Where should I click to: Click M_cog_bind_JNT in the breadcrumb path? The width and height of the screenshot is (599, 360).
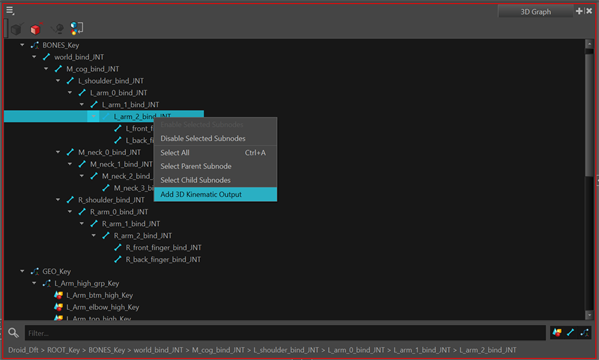(x=218, y=350)
